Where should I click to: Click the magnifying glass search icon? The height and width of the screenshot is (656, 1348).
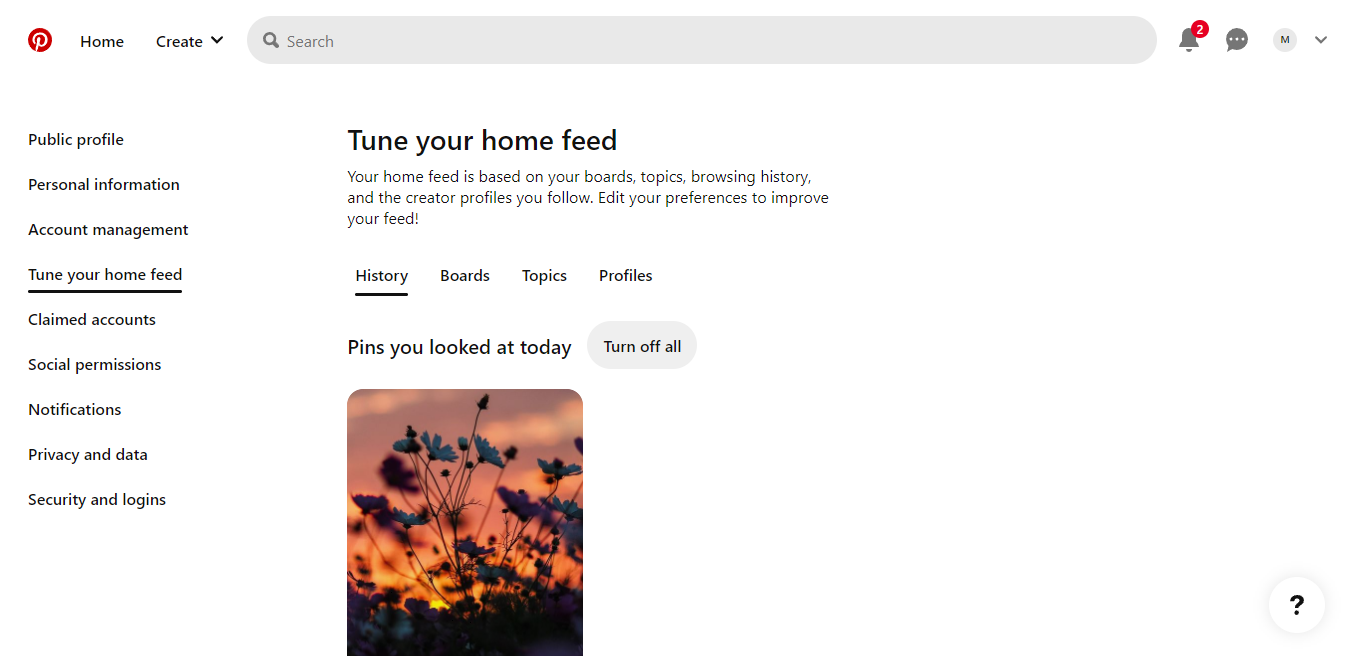[271, 40]
